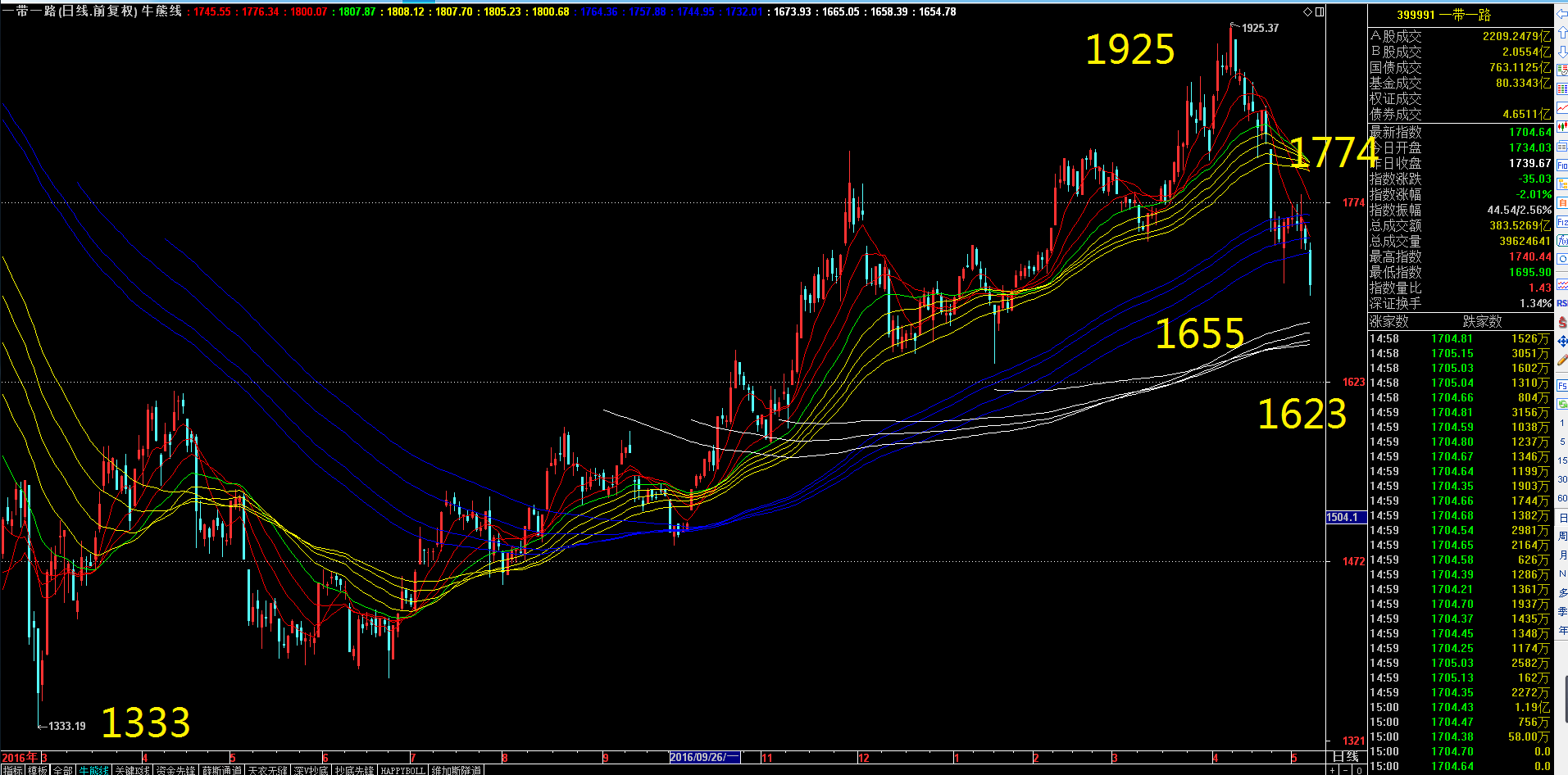Click the 最低指数 value 1695.90
This screenshot has height=775, width=1568.
1529,272
